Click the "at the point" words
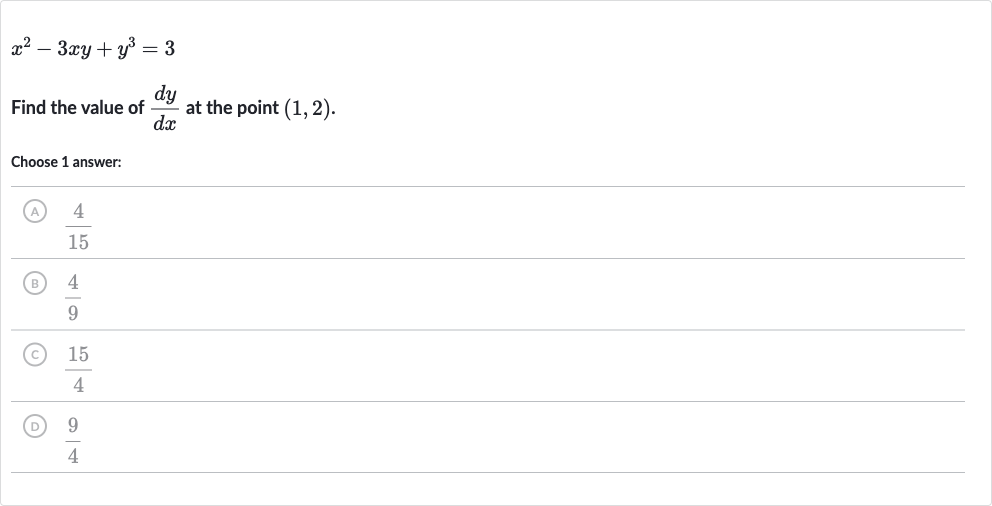Image resolution: width=992 pixels, height=506 pixels. point(232,108)
